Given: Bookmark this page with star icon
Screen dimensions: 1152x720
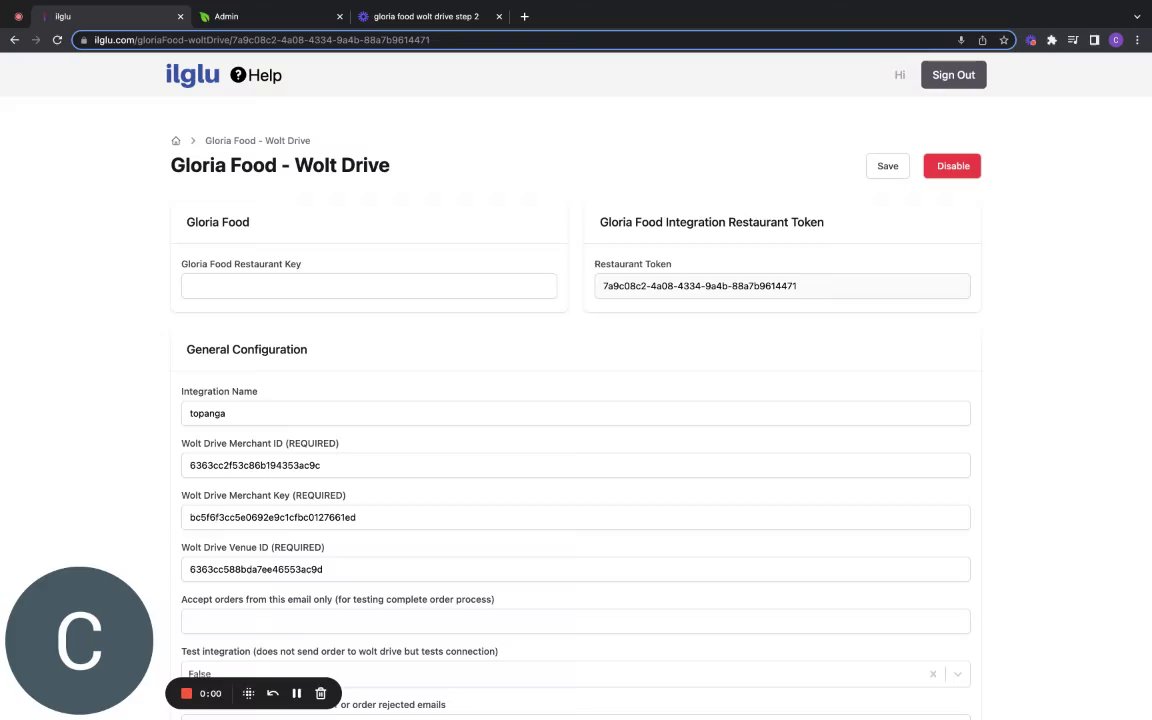Looking at the screenshot, I should (1004, 40).
